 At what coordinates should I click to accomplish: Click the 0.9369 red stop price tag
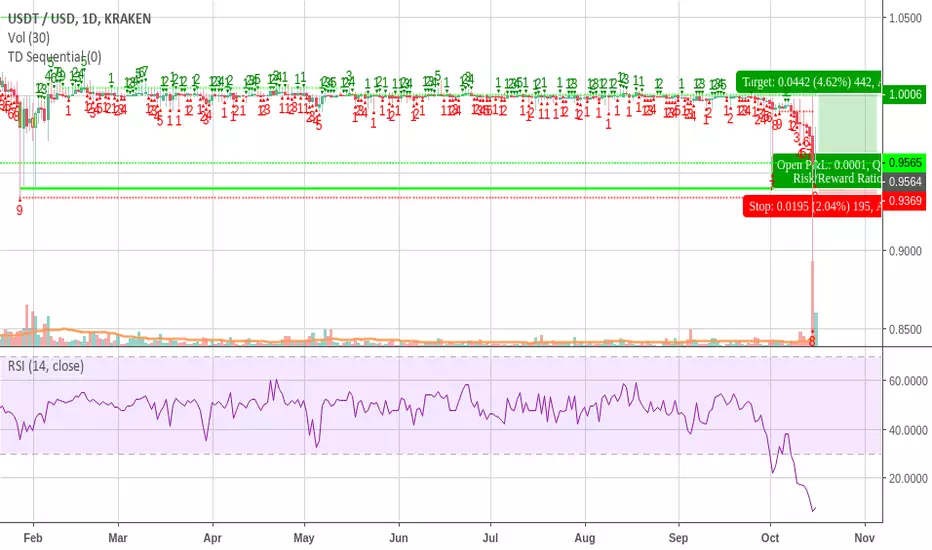click(904, 201)
